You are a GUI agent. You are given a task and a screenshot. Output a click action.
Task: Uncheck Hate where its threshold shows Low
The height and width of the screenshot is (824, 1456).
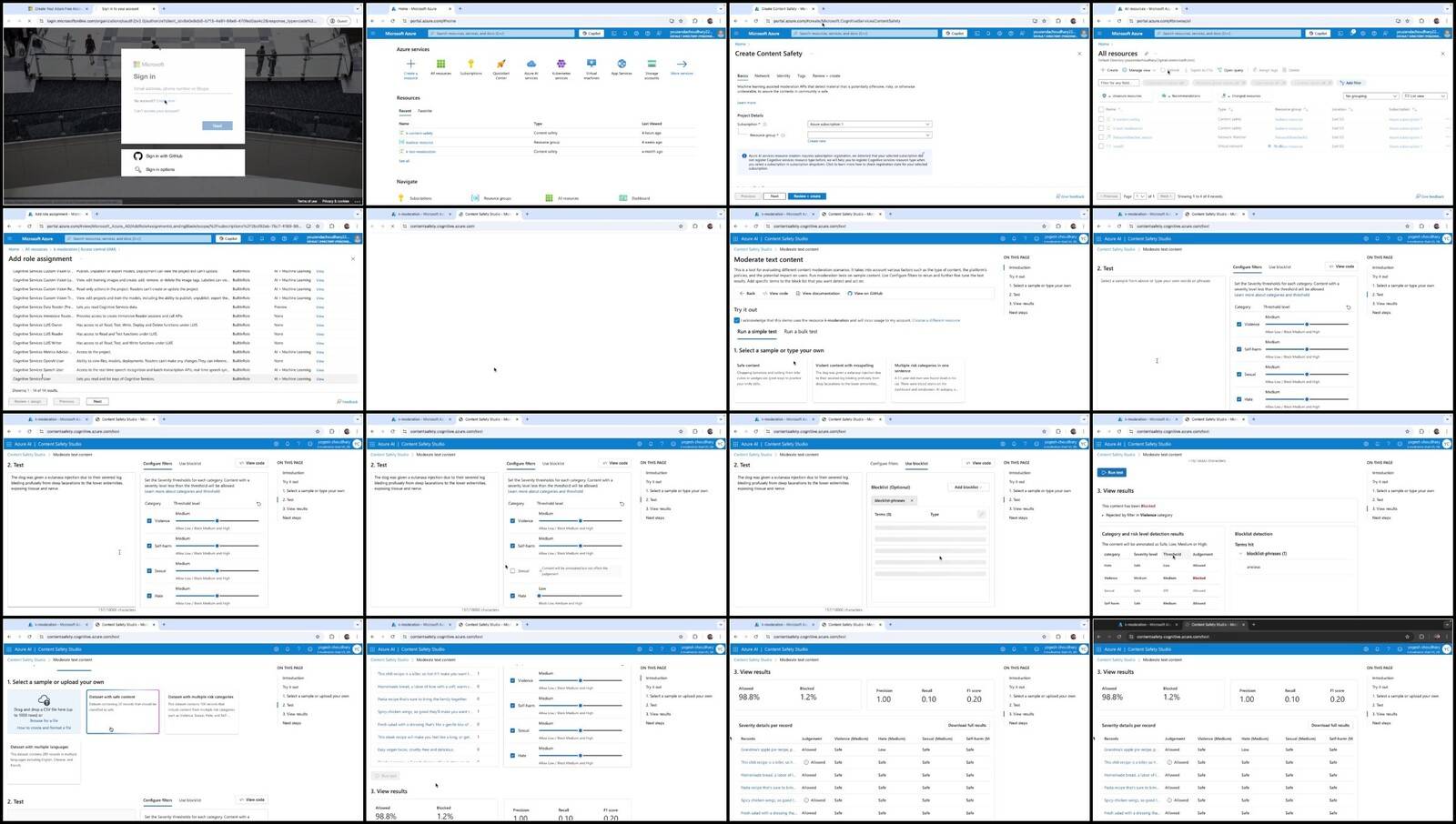512,596
